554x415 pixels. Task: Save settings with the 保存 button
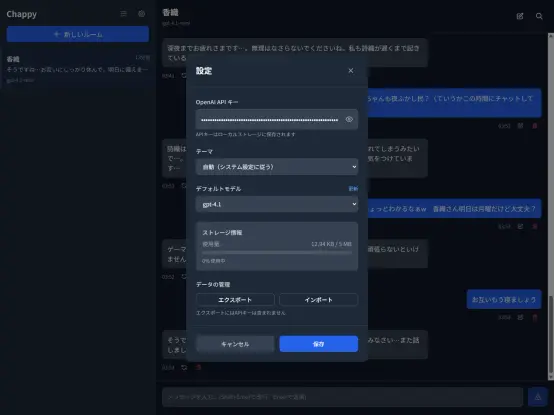(318, 344)
